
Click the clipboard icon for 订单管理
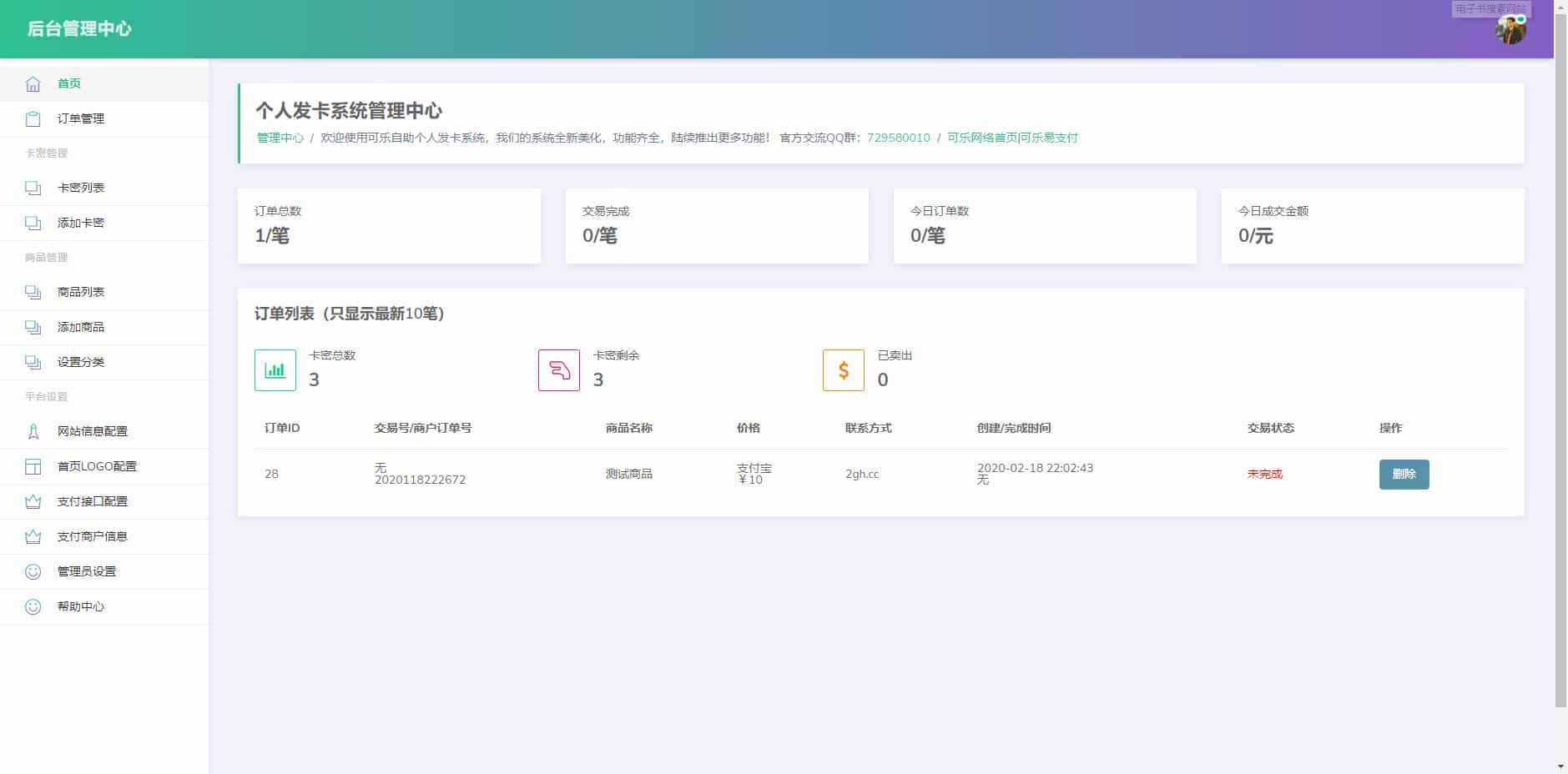33,118
